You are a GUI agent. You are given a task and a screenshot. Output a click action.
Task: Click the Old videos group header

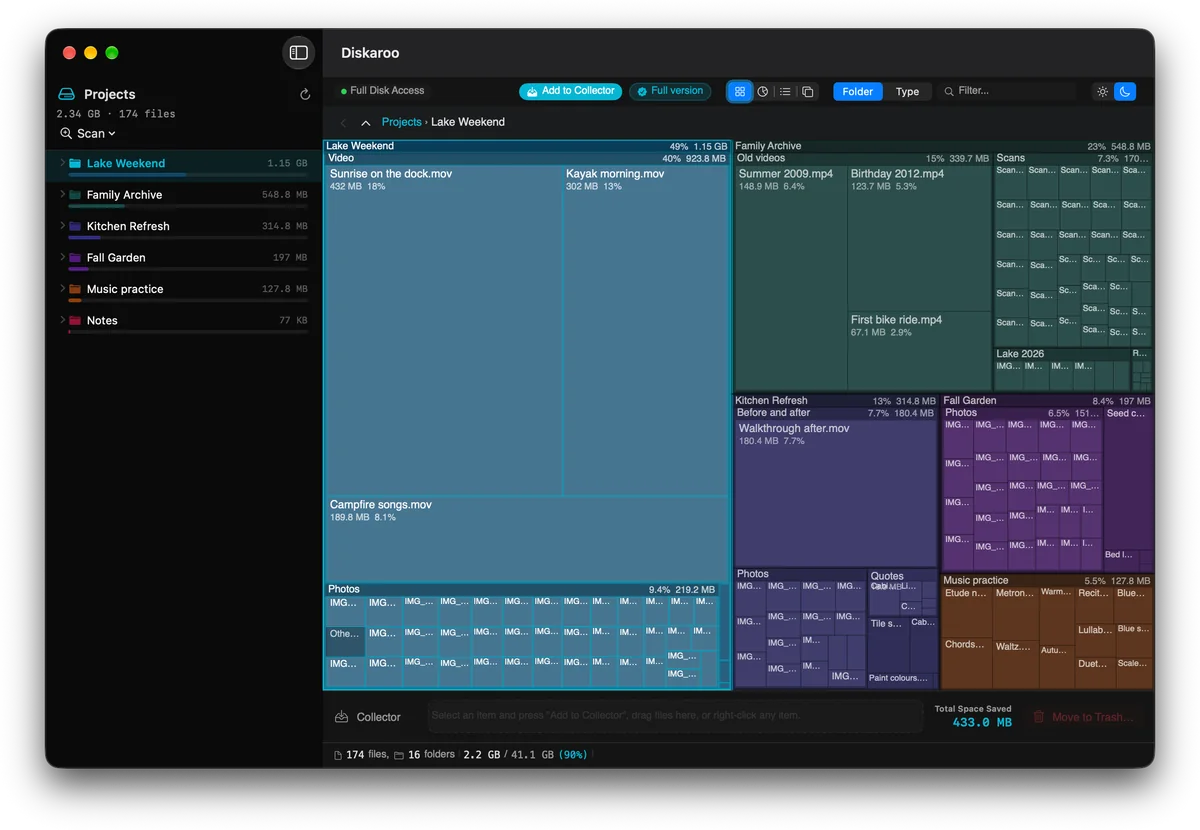[864, 158]
